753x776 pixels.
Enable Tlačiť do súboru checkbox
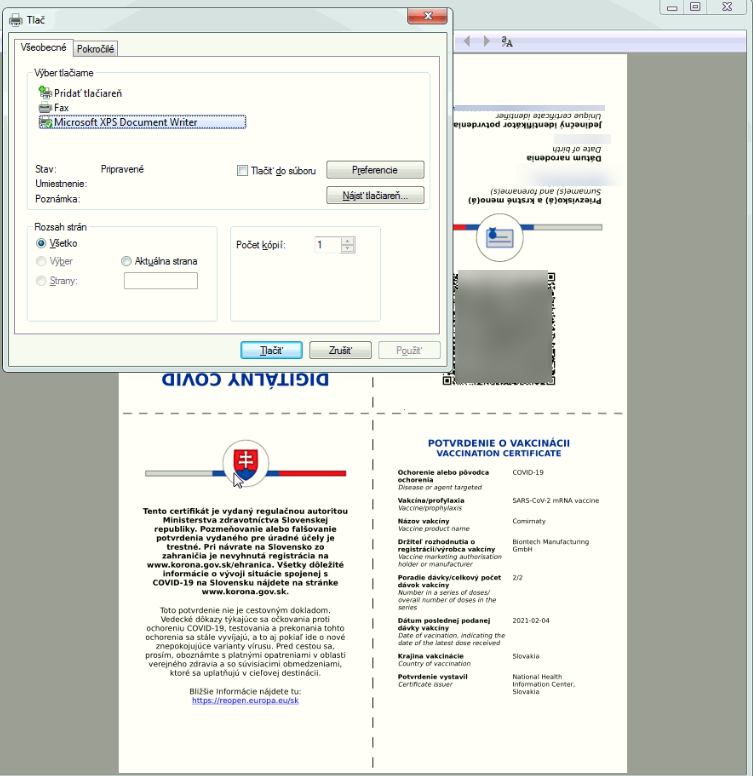[242, 171]
